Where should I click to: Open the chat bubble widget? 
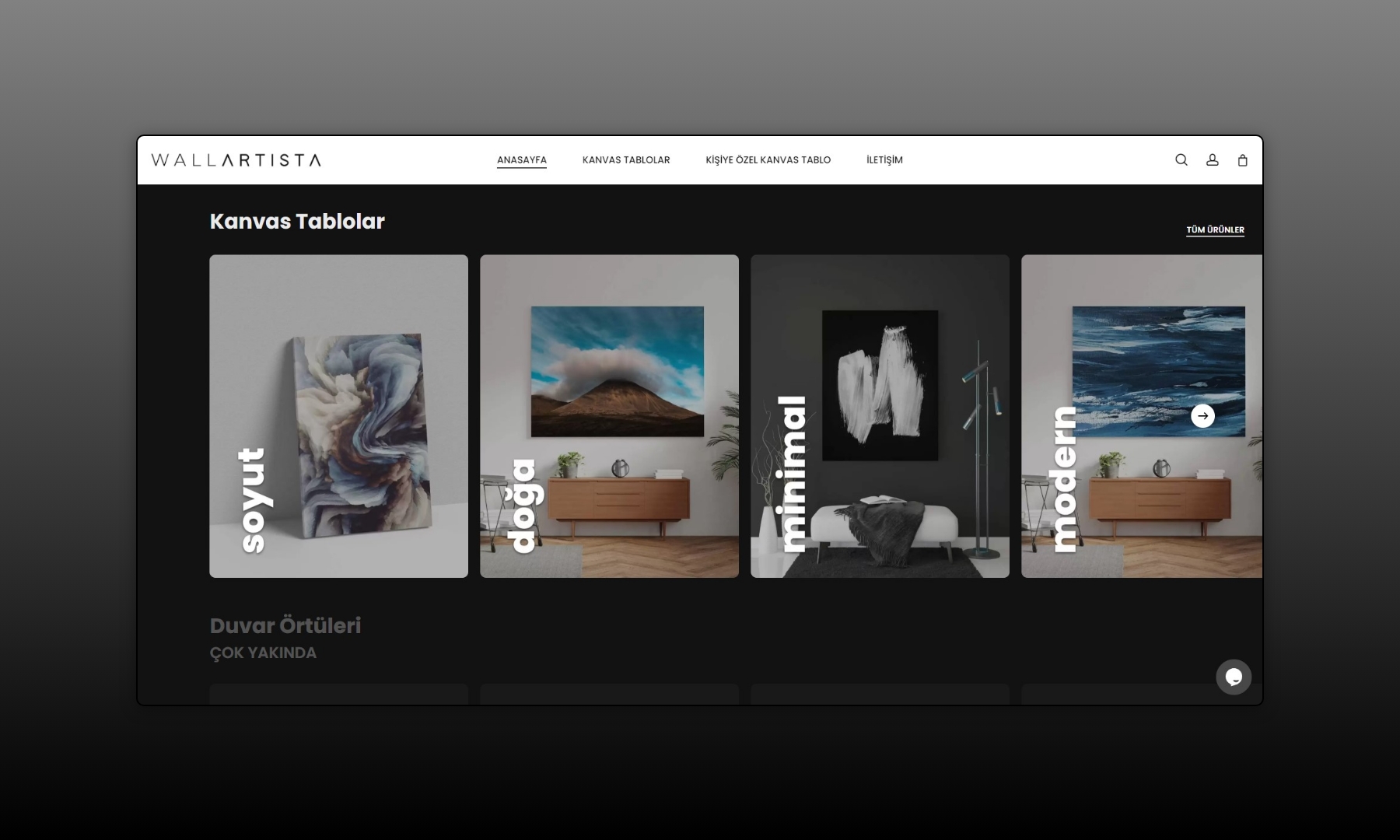(1233, 677)
